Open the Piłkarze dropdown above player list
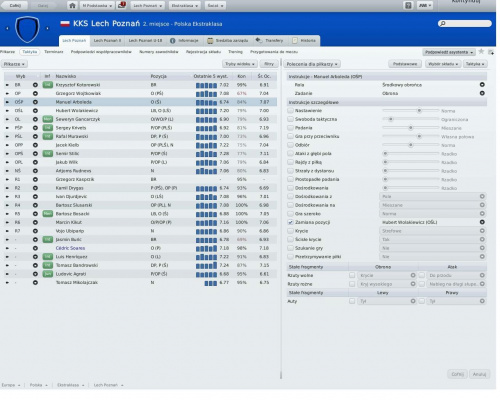 coord(14,64)
